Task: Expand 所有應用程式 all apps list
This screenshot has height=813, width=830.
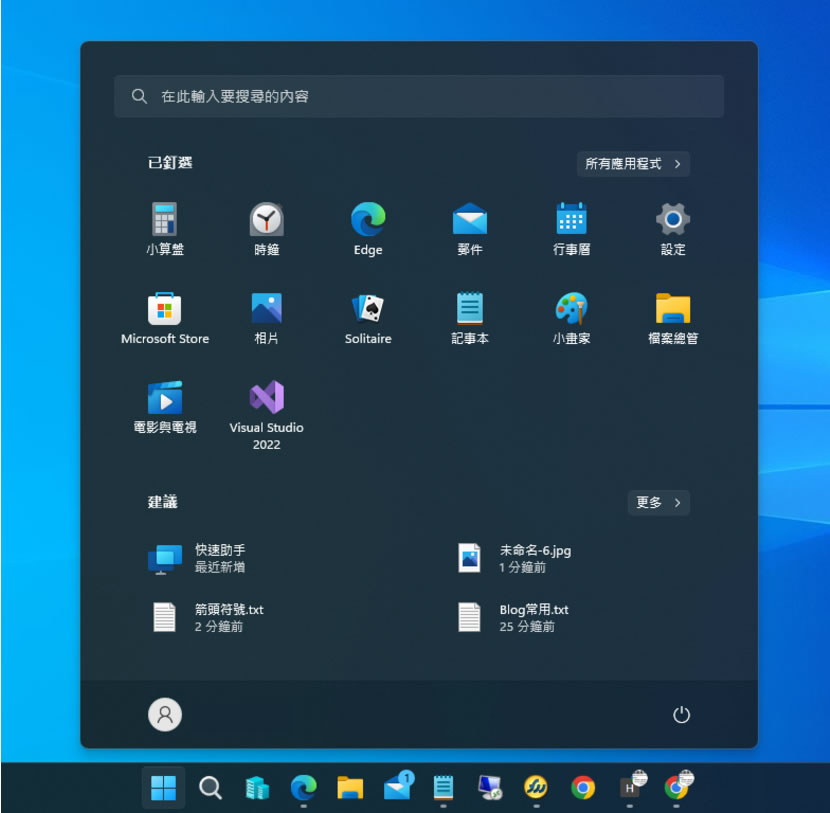Action: click(x=633, y=164)
